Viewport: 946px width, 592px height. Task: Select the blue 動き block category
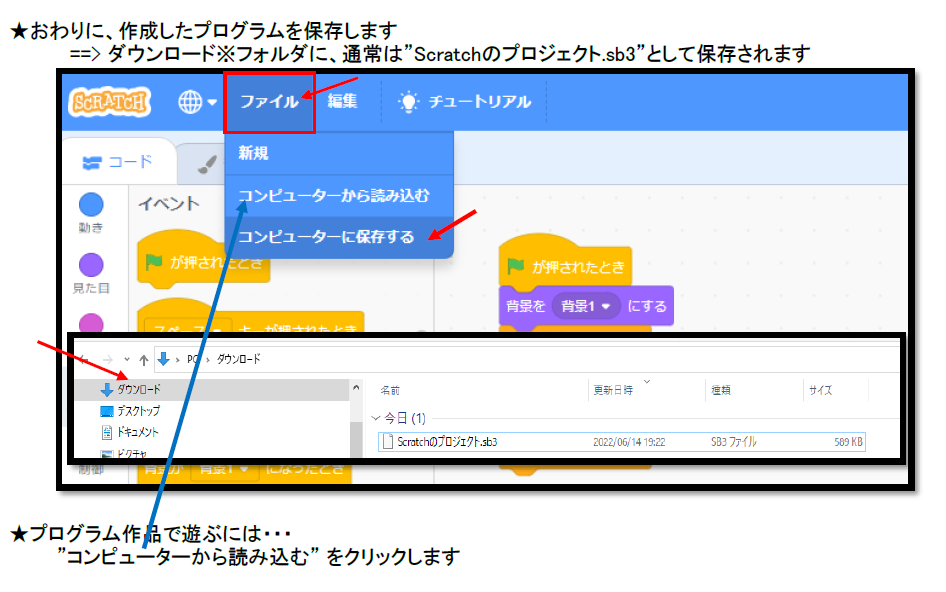(91, 205)
